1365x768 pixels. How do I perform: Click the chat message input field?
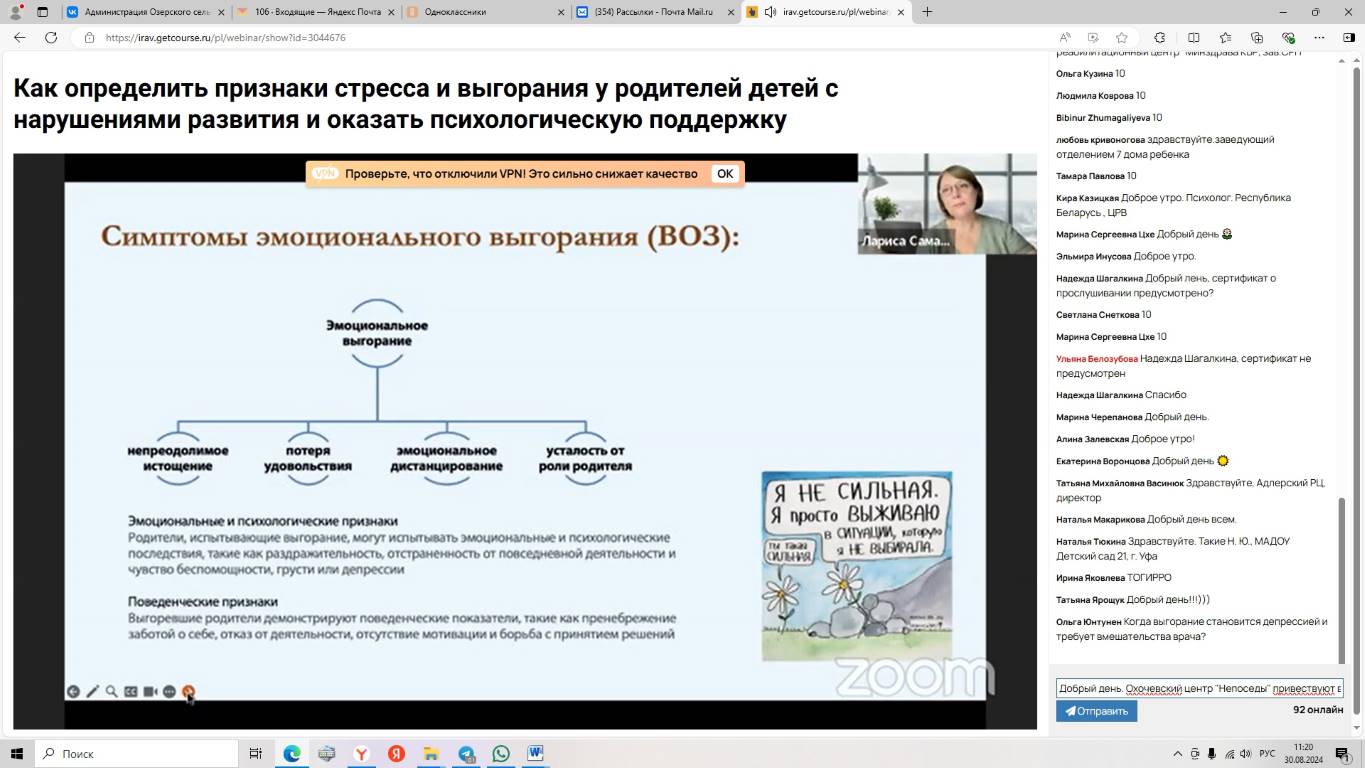(x=1199, y=688)
